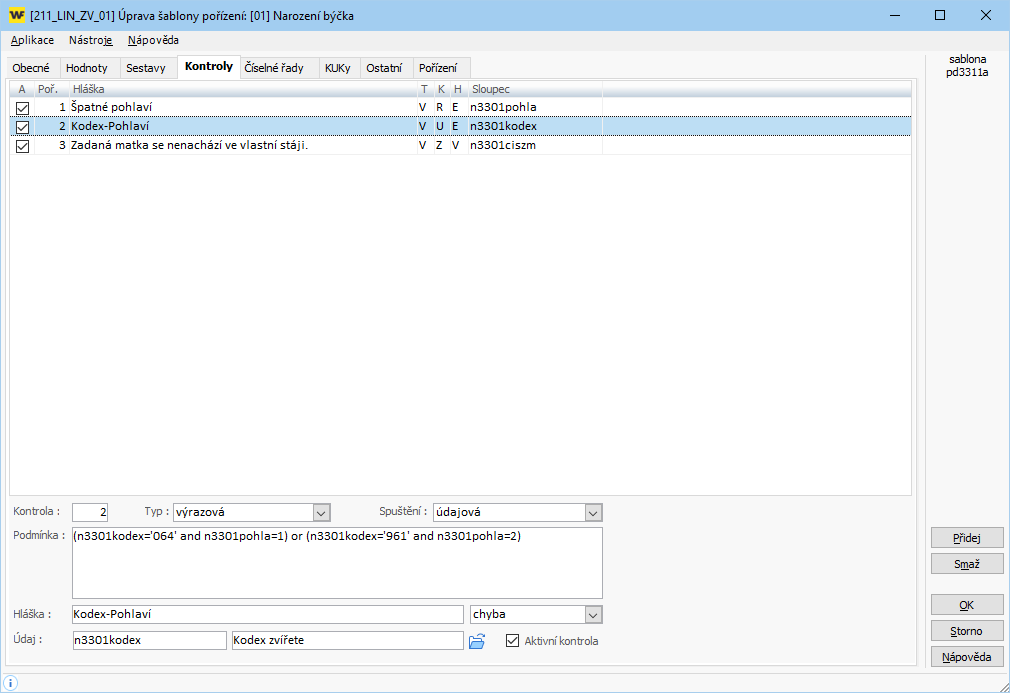Uncheck the checkbox for Špatné pohlaví row
Screen dimensions: 1010x693
coord(22,107)
